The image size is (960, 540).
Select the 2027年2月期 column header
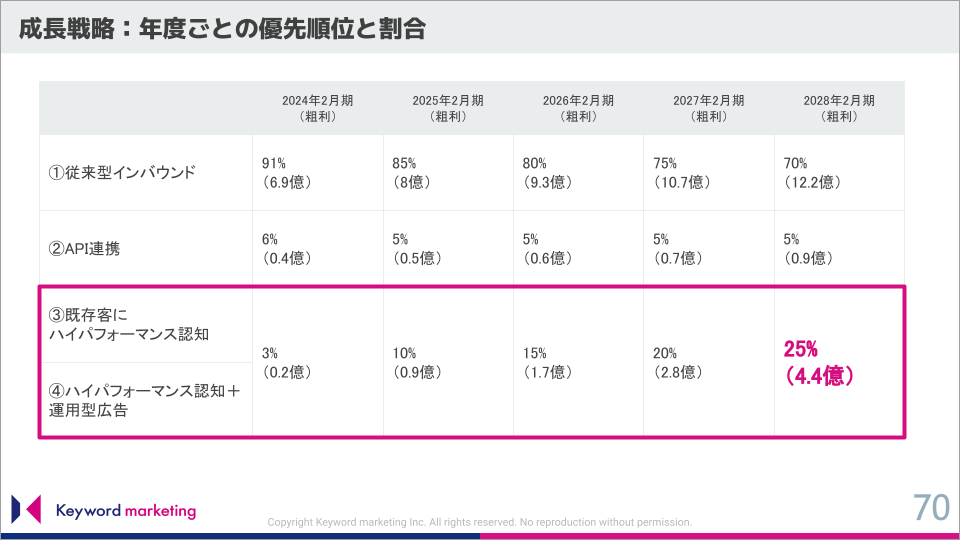click(x=708, y=108)
